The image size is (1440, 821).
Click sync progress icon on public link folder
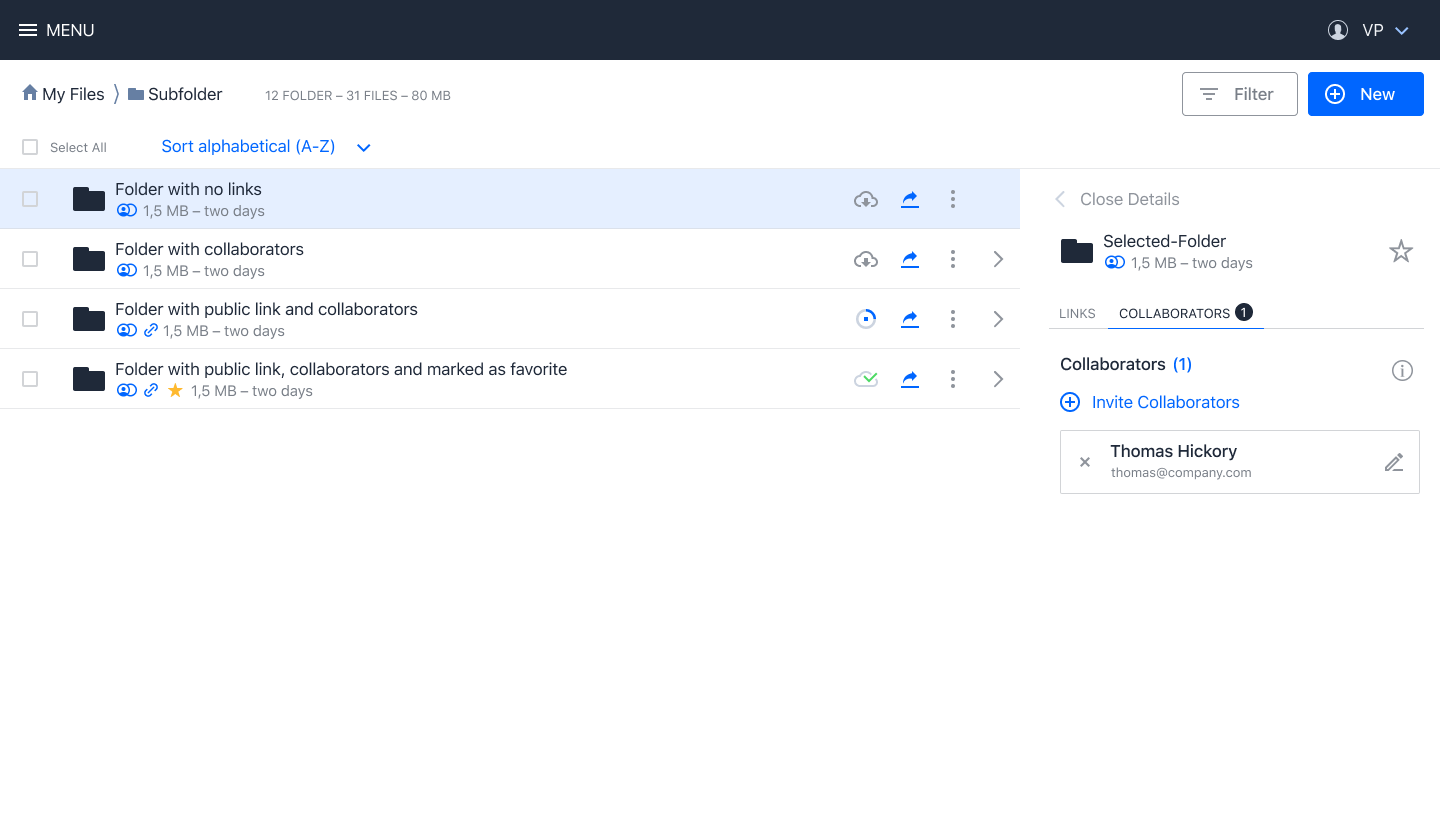point(866,319)
